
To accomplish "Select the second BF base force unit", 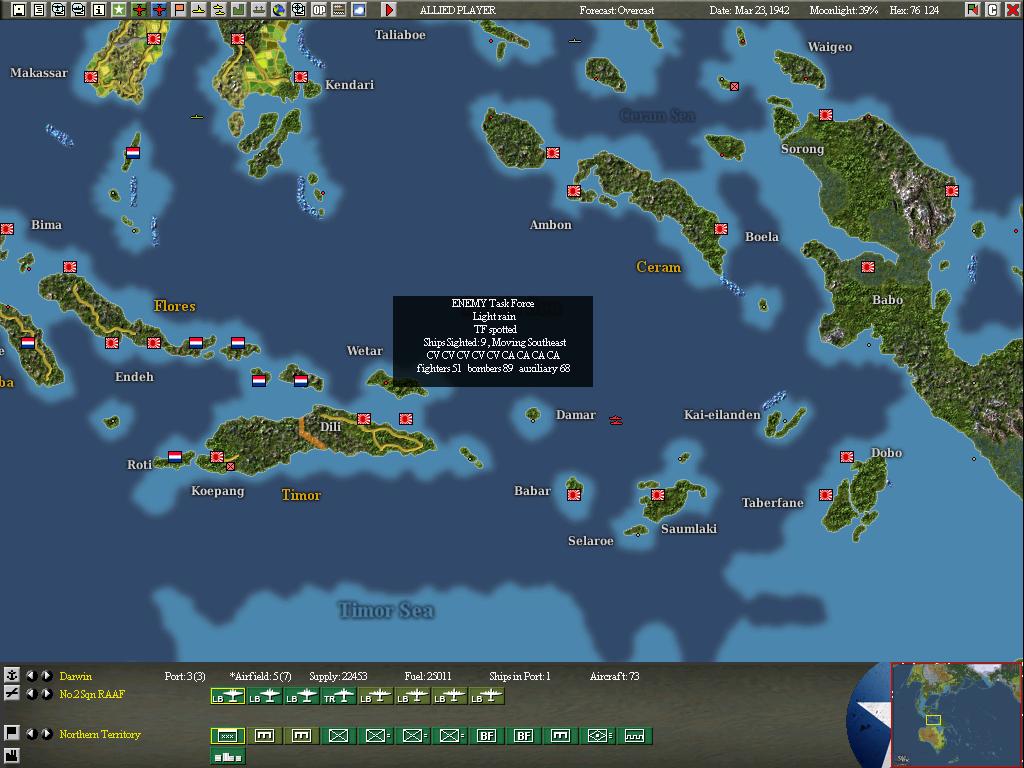I will (524, 736).
